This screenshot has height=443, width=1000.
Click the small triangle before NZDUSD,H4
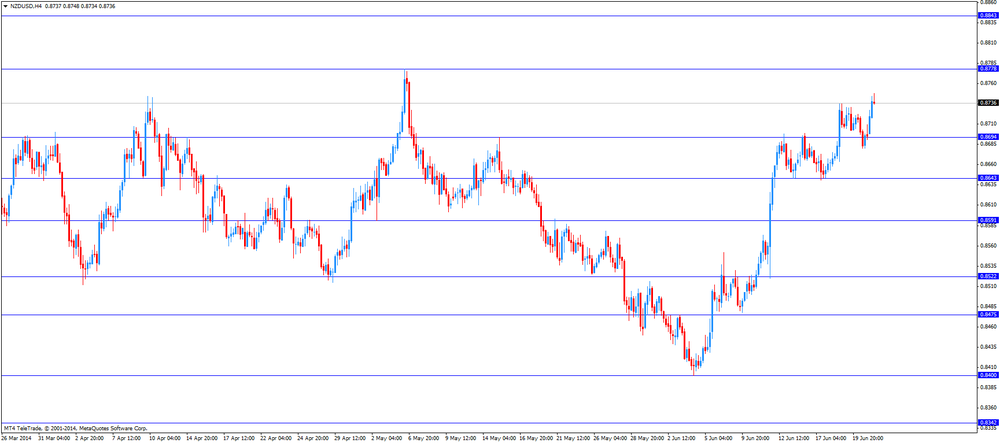[x=5, y=5]
